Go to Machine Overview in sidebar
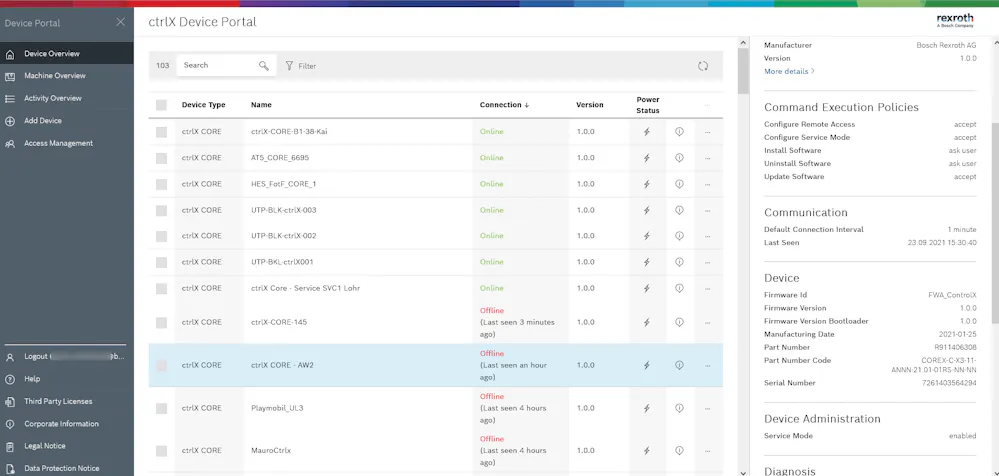 pos(55,76)
